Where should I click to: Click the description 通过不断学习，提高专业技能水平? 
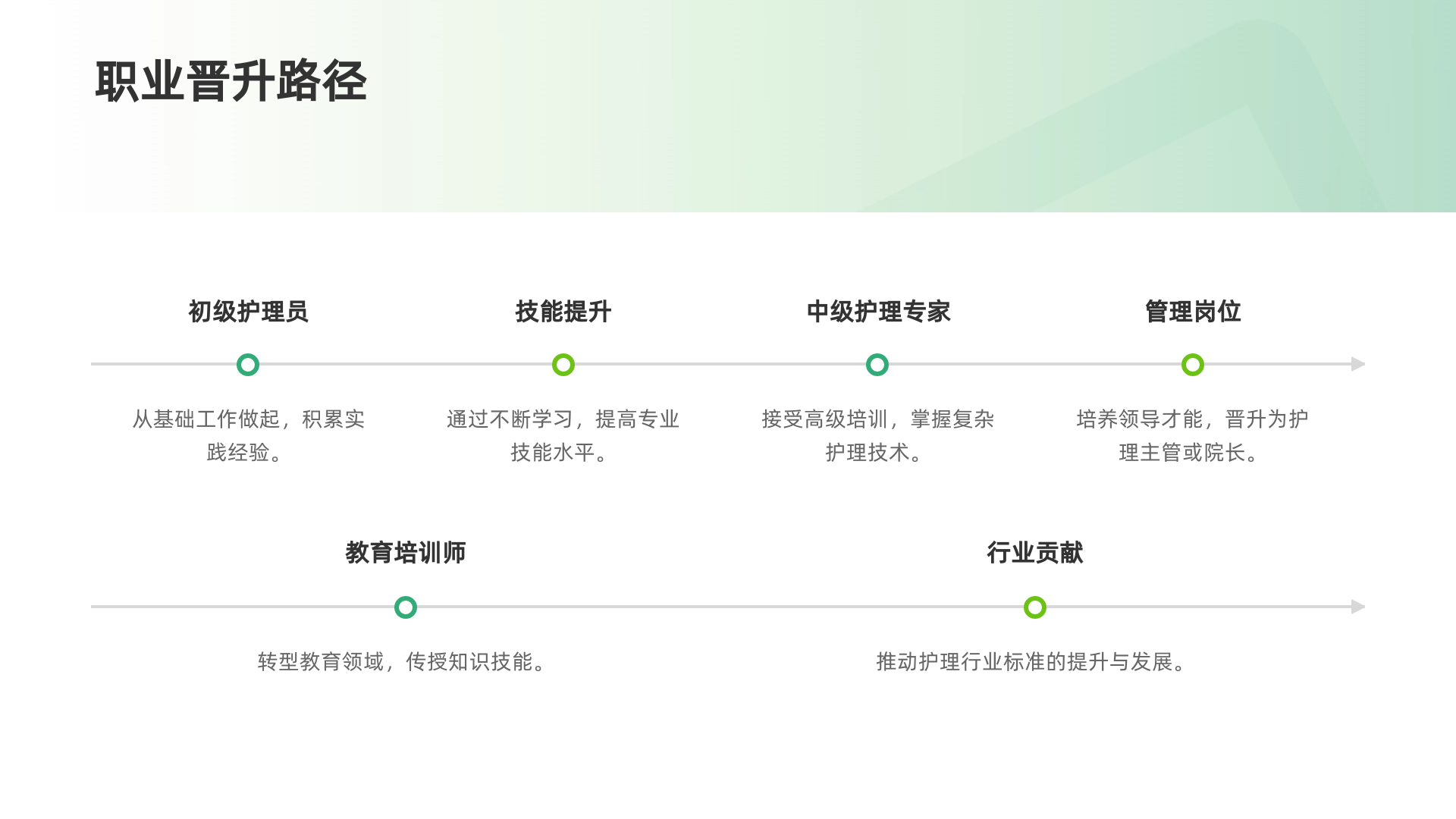click(x=563, y=436)
